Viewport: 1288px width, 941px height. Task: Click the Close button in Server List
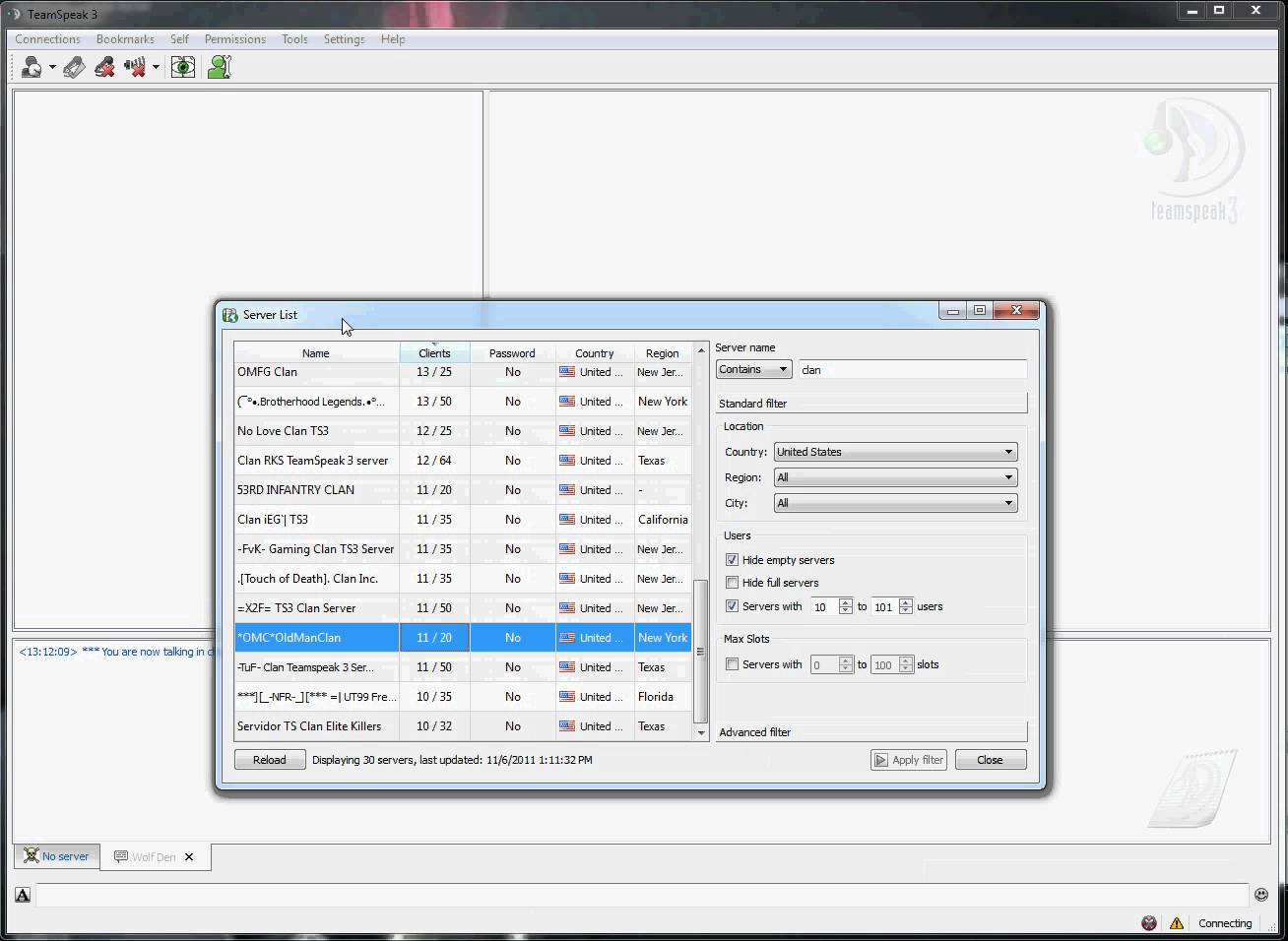point(990,760)
